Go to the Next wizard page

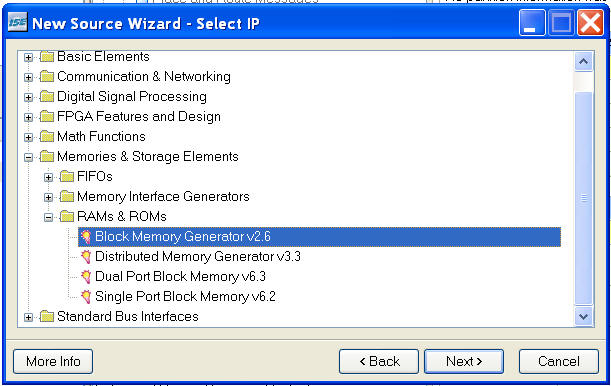click(x=464, y=361)
